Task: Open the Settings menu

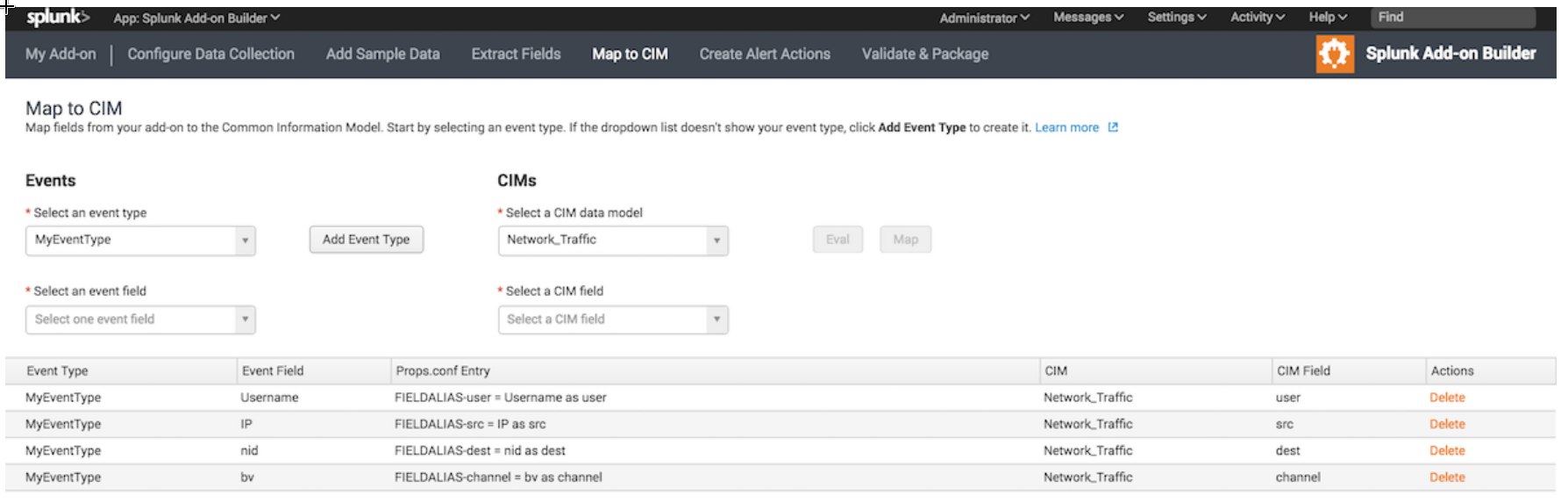Action: click(x=1177, y=18)
